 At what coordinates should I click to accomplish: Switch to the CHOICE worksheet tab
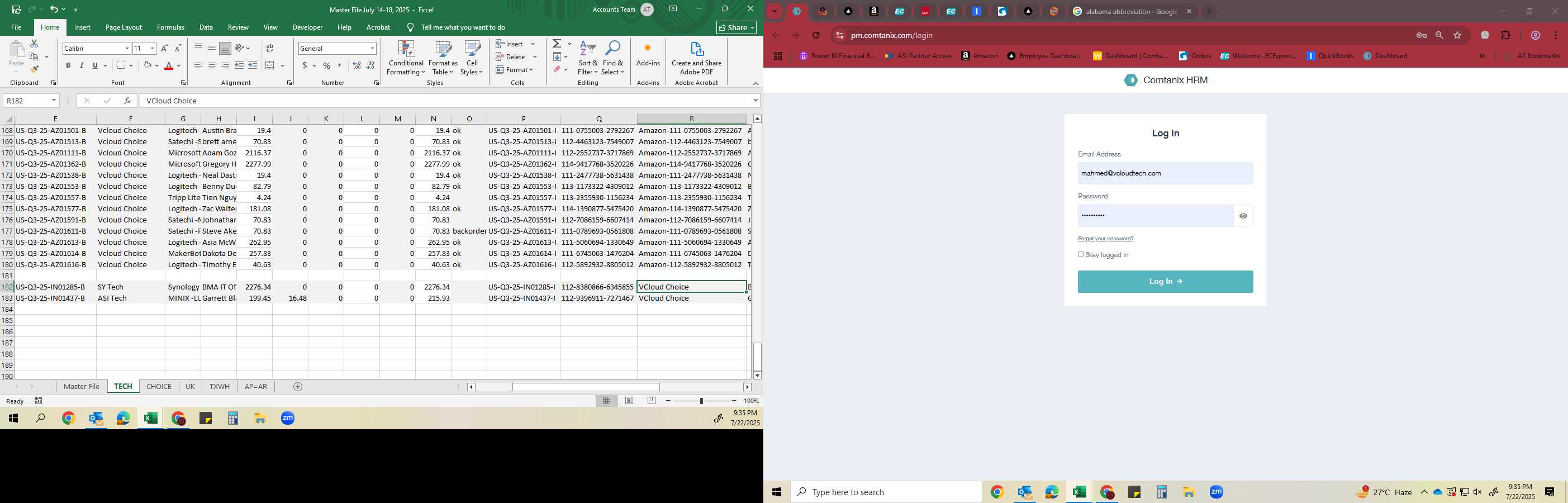point(159,387)
